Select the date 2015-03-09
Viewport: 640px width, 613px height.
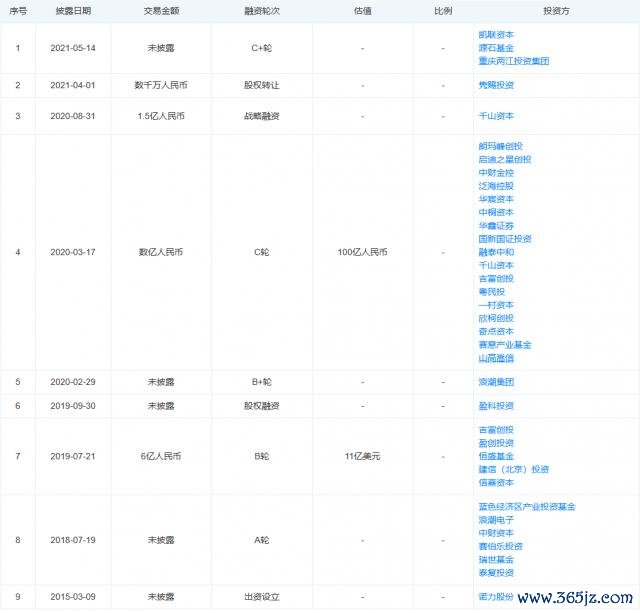click(73, 596)
